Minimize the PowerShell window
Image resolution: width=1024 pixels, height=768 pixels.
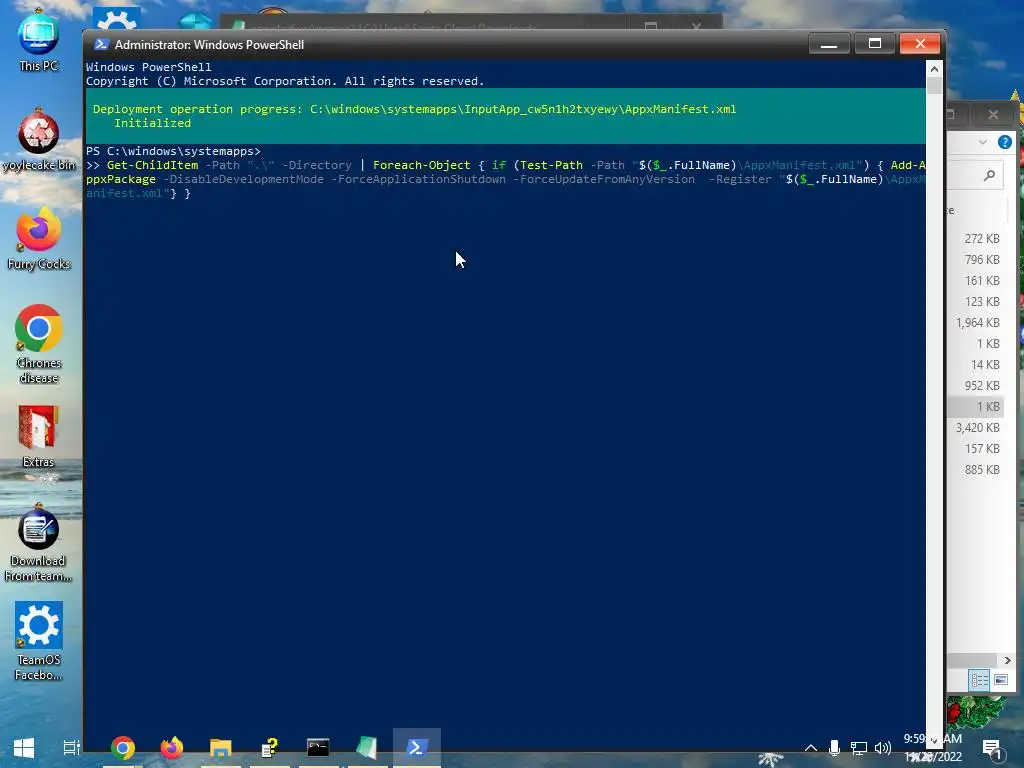pos(829,44)
